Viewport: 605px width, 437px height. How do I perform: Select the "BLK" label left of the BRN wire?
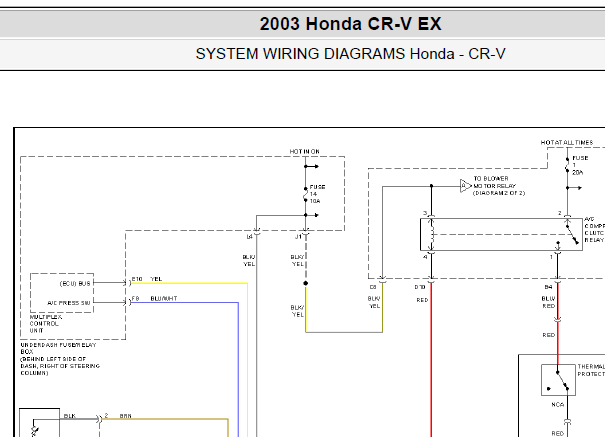(x=69, y=416)
